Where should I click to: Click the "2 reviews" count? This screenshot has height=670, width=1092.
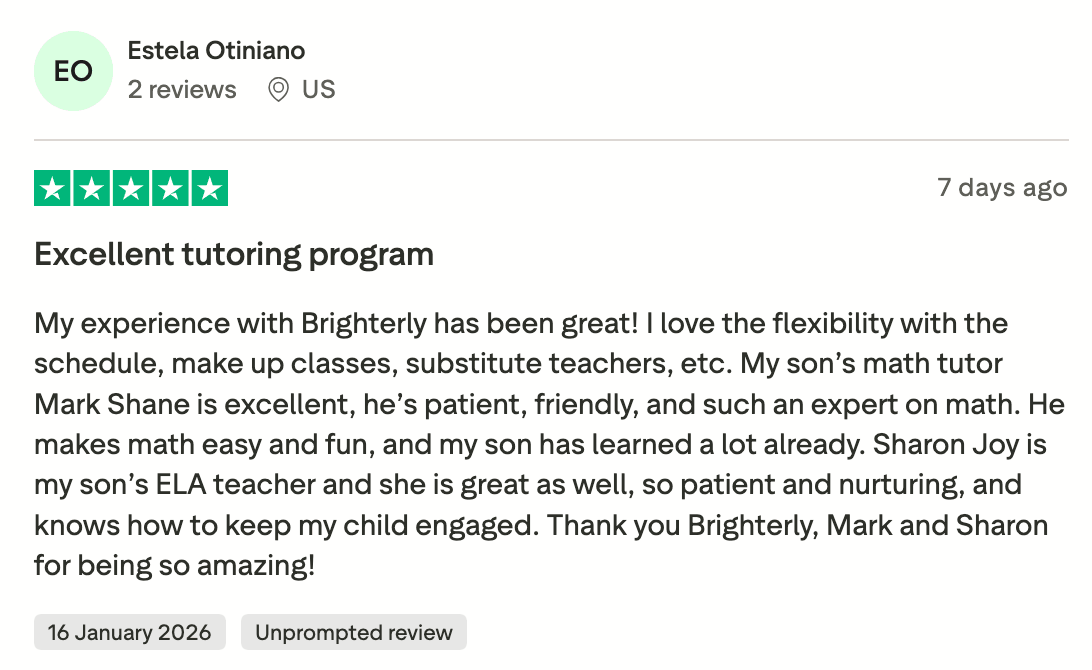[x=182, y=90]
